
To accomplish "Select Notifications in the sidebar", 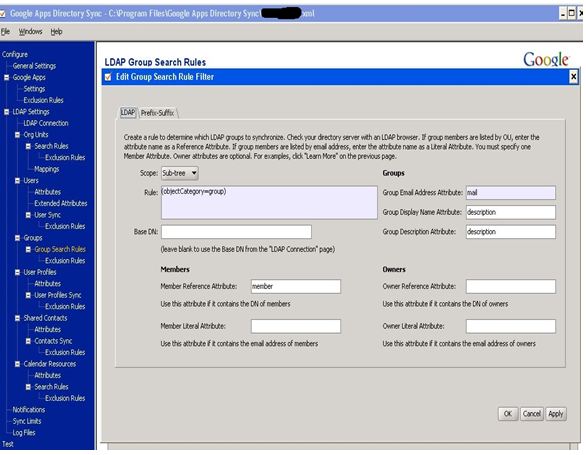I will [x=29, y=410].
